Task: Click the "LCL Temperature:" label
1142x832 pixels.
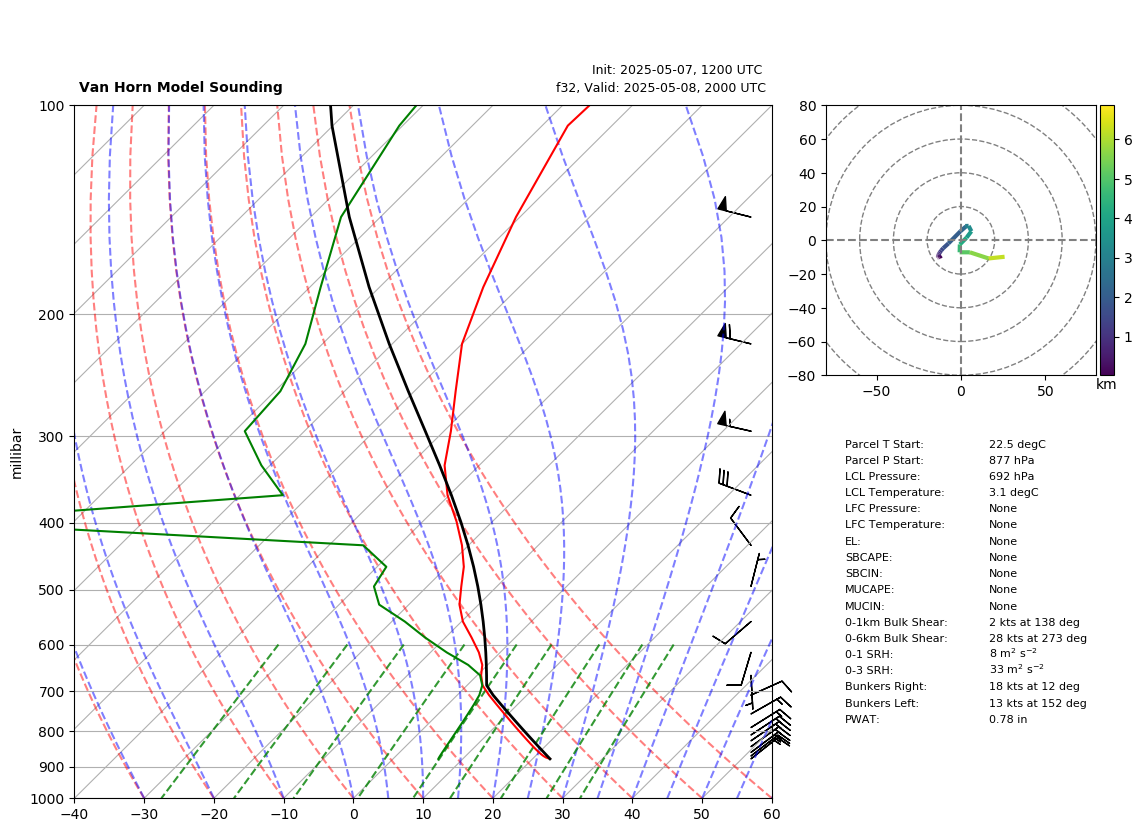Action: point(894,492)
